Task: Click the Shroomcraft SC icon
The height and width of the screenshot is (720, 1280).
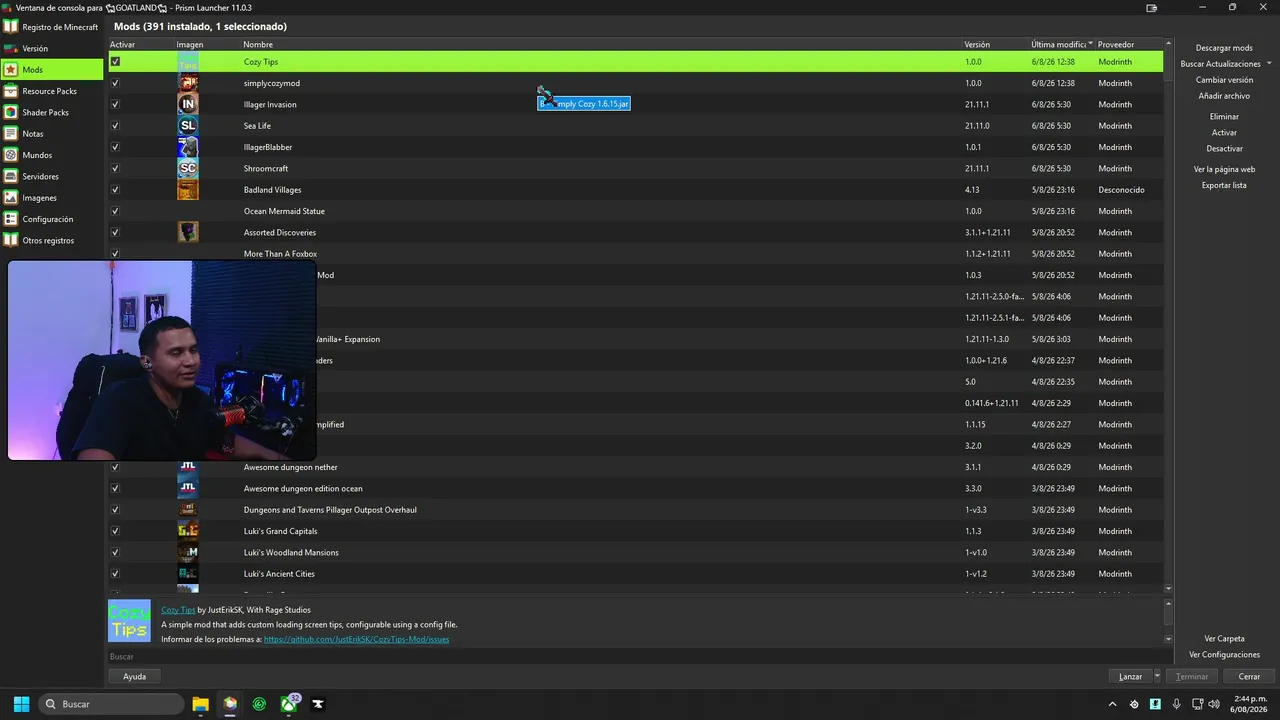Action: [x=188, y=168]
